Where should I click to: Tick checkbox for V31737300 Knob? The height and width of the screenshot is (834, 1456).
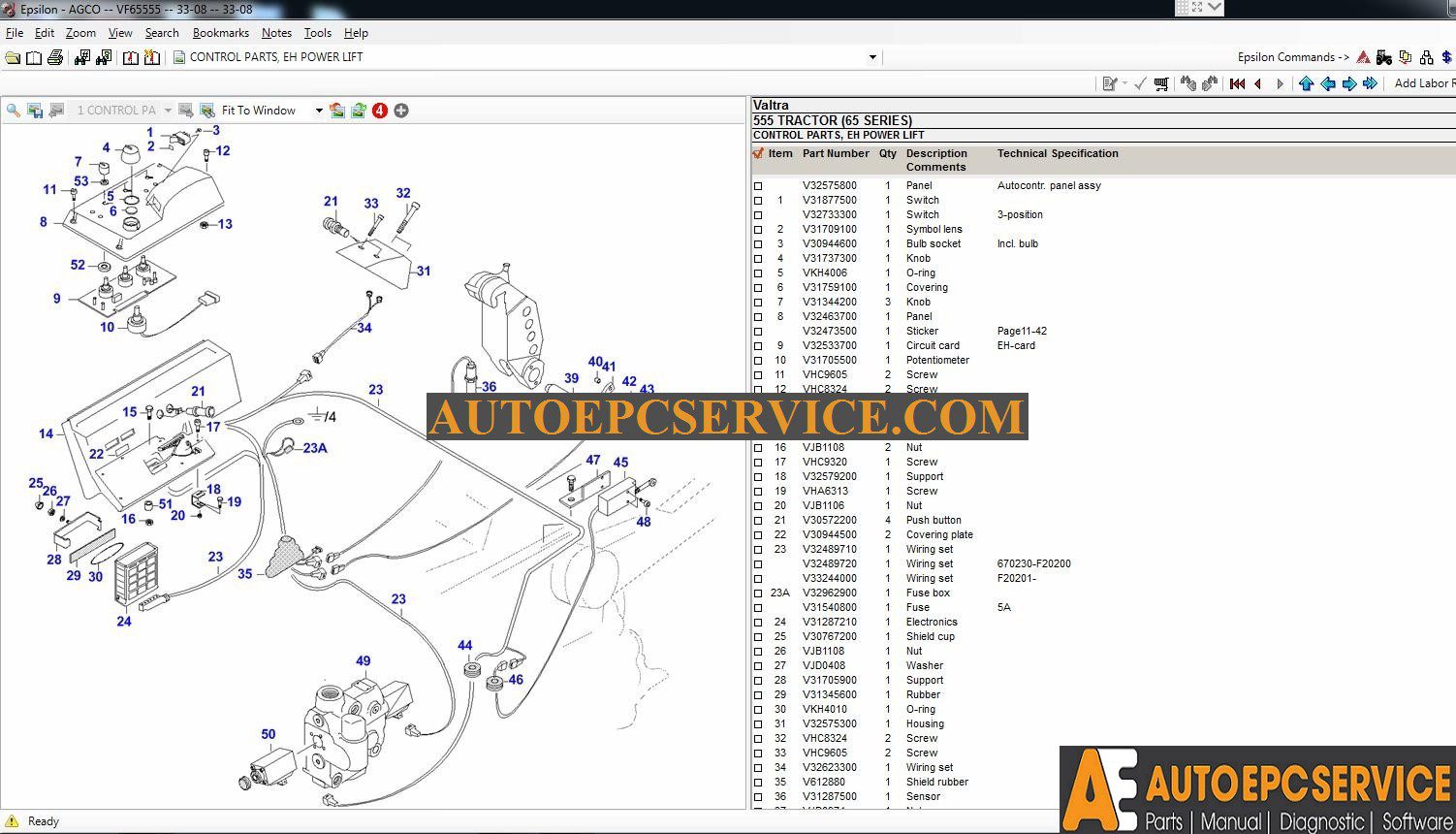758,259
